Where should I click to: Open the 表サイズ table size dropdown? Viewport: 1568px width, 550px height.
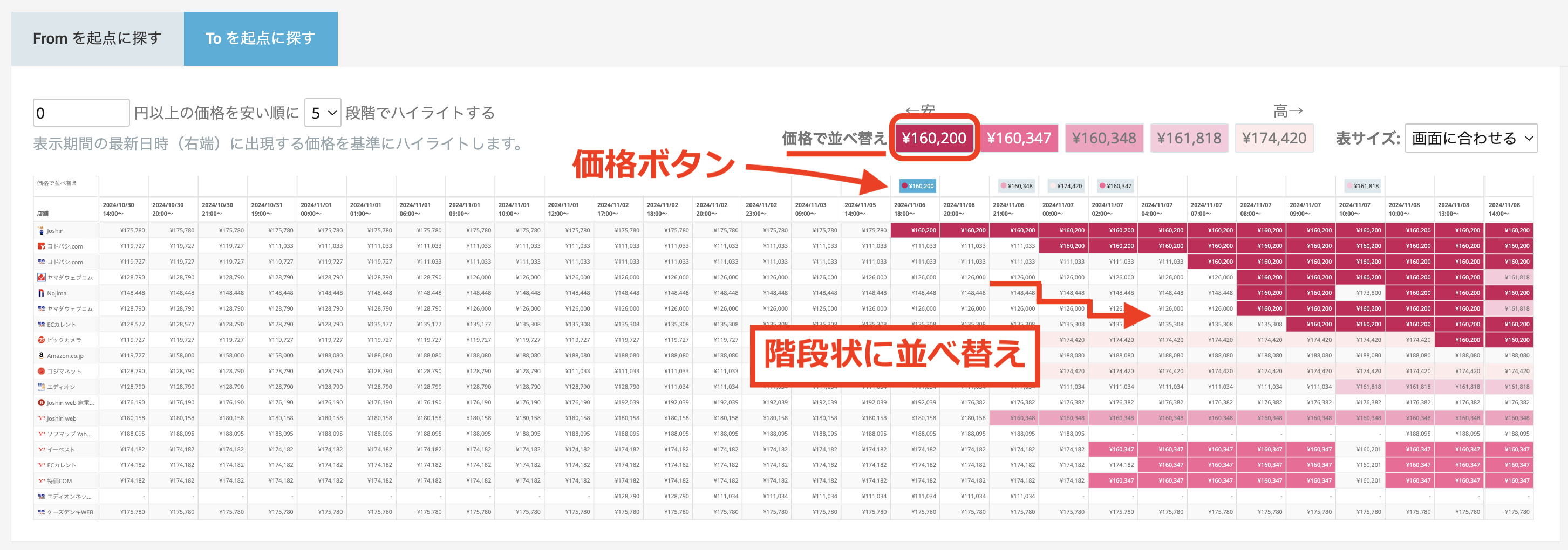pos(1471,139)
